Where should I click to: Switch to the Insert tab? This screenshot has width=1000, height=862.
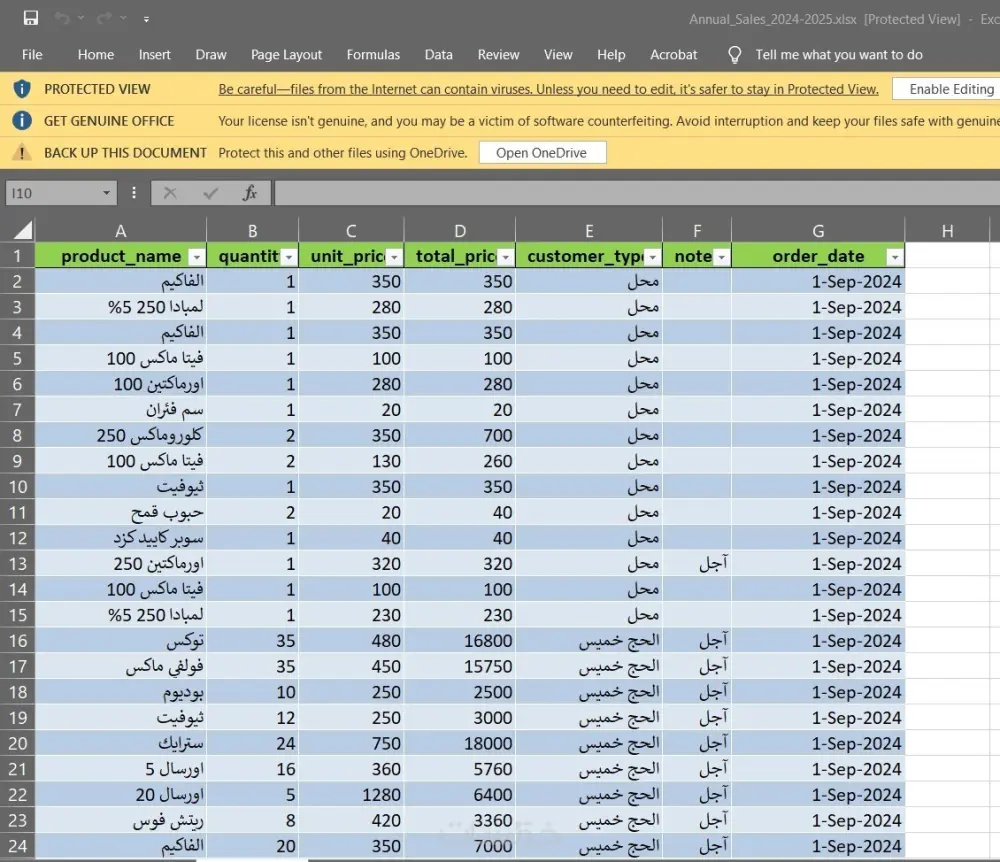[x=154, y=55]
